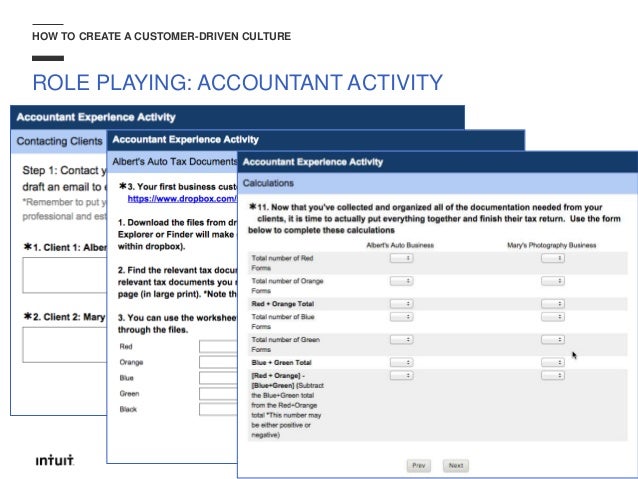Open Mary's Total number of Blue Forms dropdown
Image resolution: width=638 pixels, height=479 pixels.
(x=553, y=317)
